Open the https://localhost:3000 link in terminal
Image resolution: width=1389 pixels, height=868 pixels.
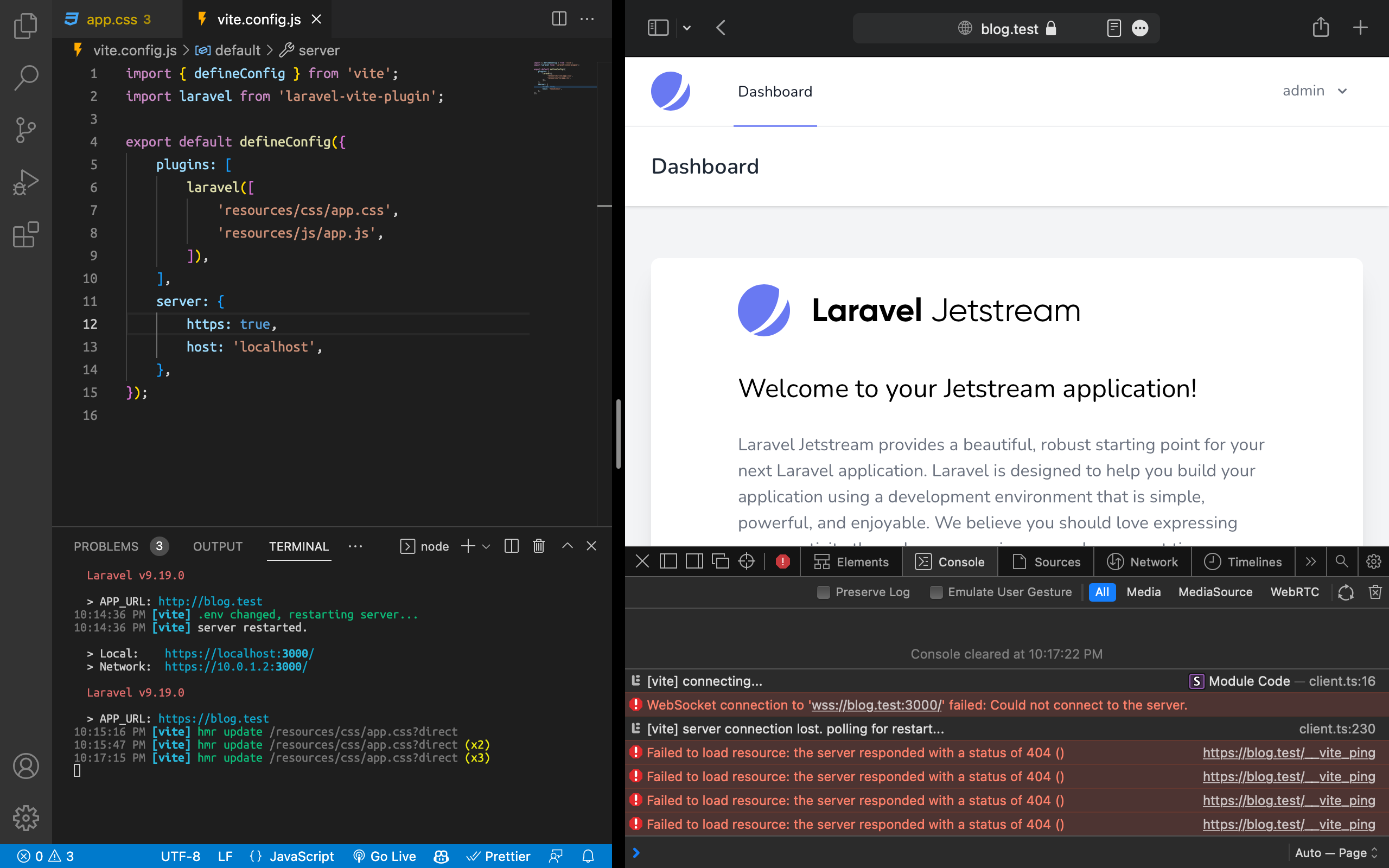click(239, 653)
